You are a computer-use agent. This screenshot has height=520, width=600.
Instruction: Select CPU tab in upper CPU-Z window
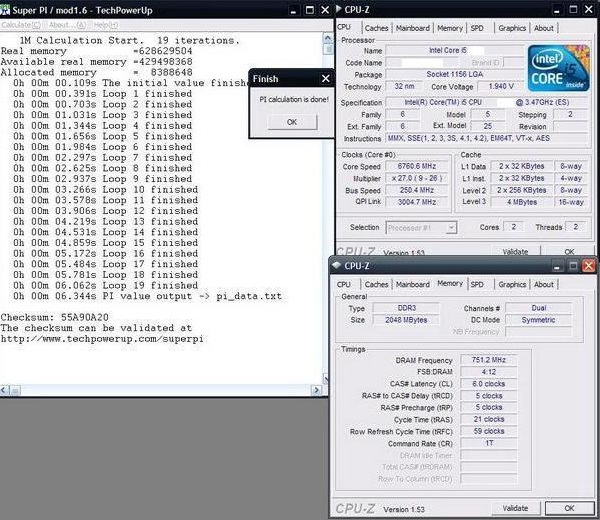pos(344,27)
